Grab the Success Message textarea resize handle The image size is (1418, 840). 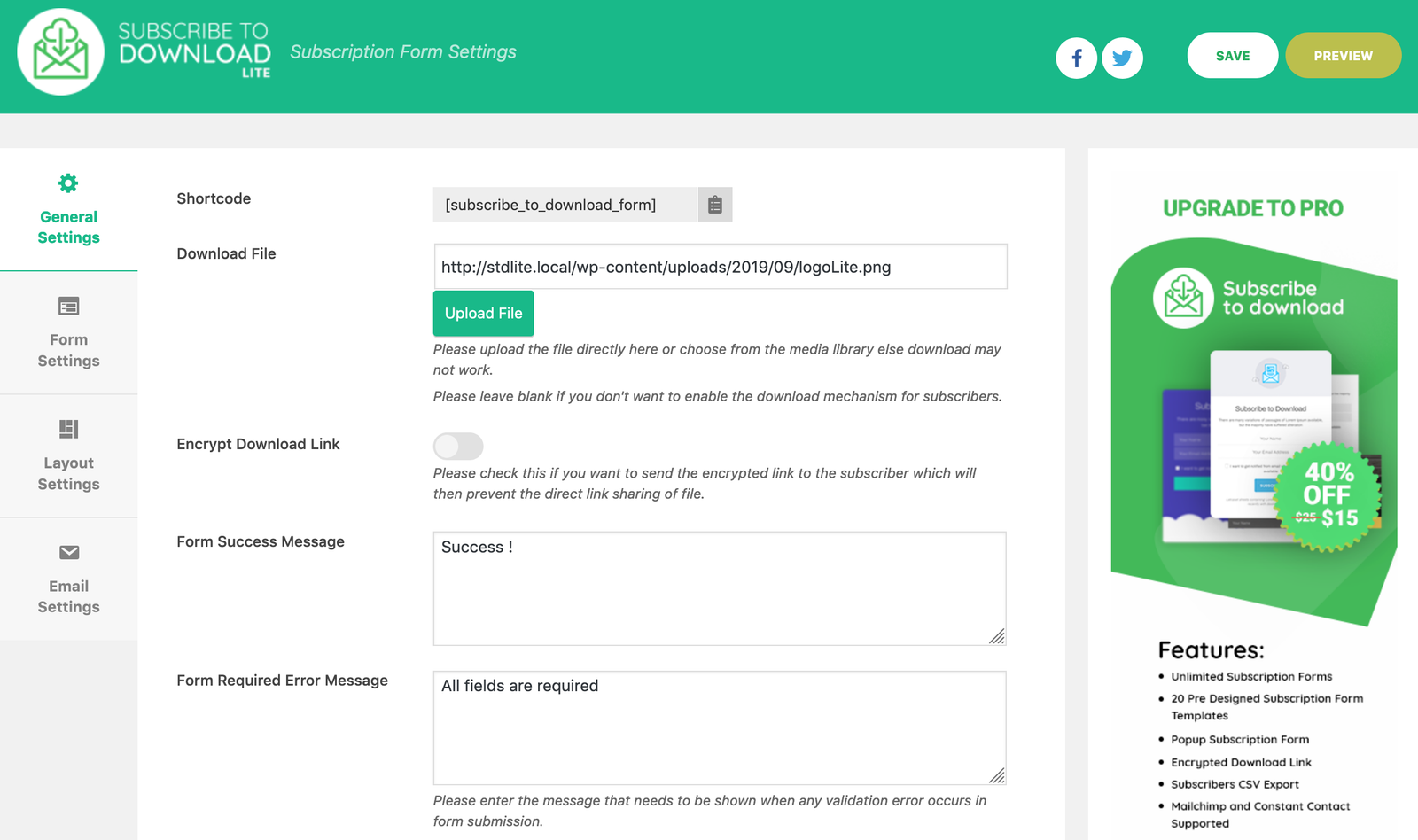click(x=997, y=636)
